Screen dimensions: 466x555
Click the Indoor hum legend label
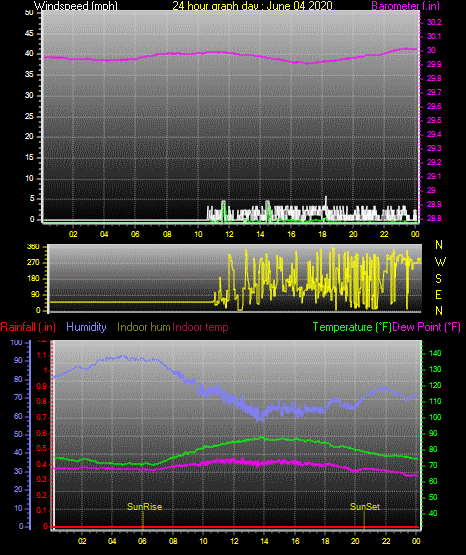[x=144, y=327]
